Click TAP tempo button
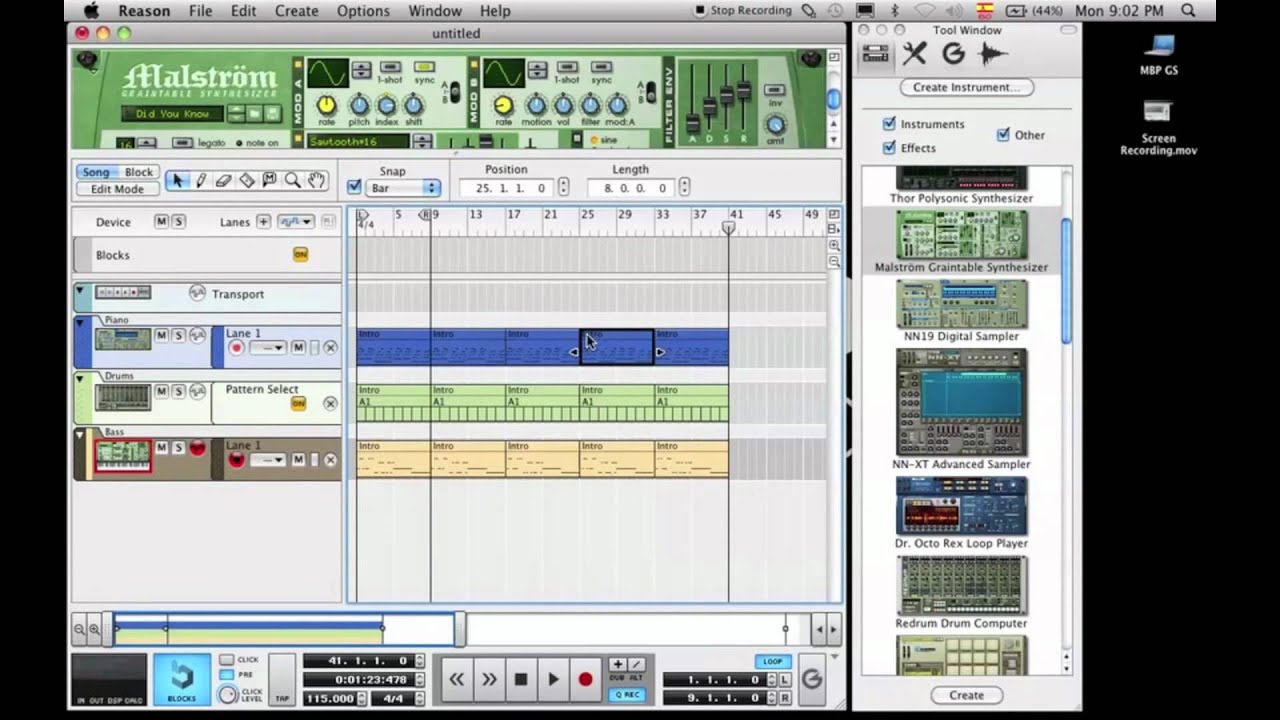This screenshot has height=720, width=1280. [x=283, y=680]
